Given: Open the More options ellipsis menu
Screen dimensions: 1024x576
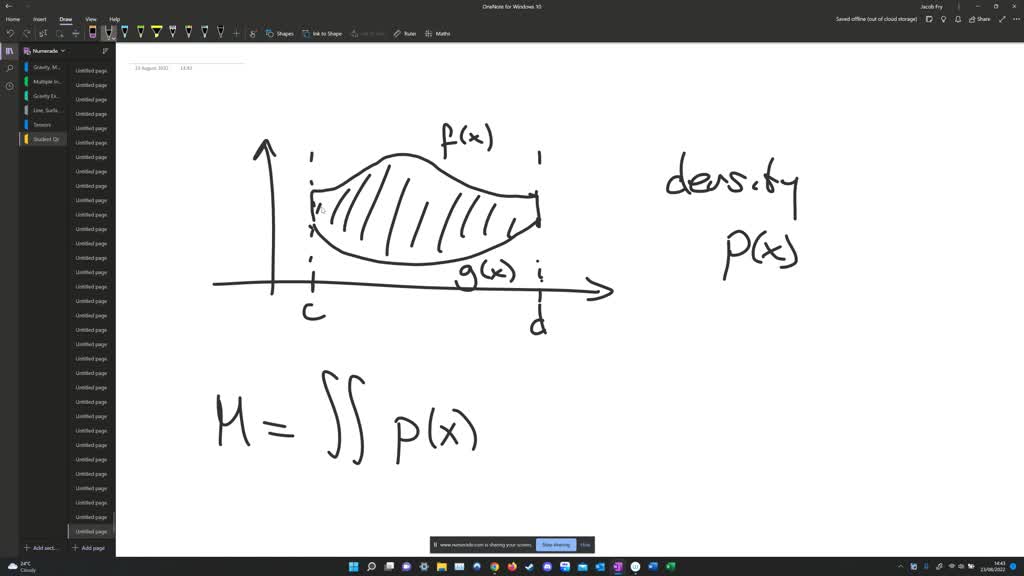Looking at the screenshot, I should coord(1016,19).
